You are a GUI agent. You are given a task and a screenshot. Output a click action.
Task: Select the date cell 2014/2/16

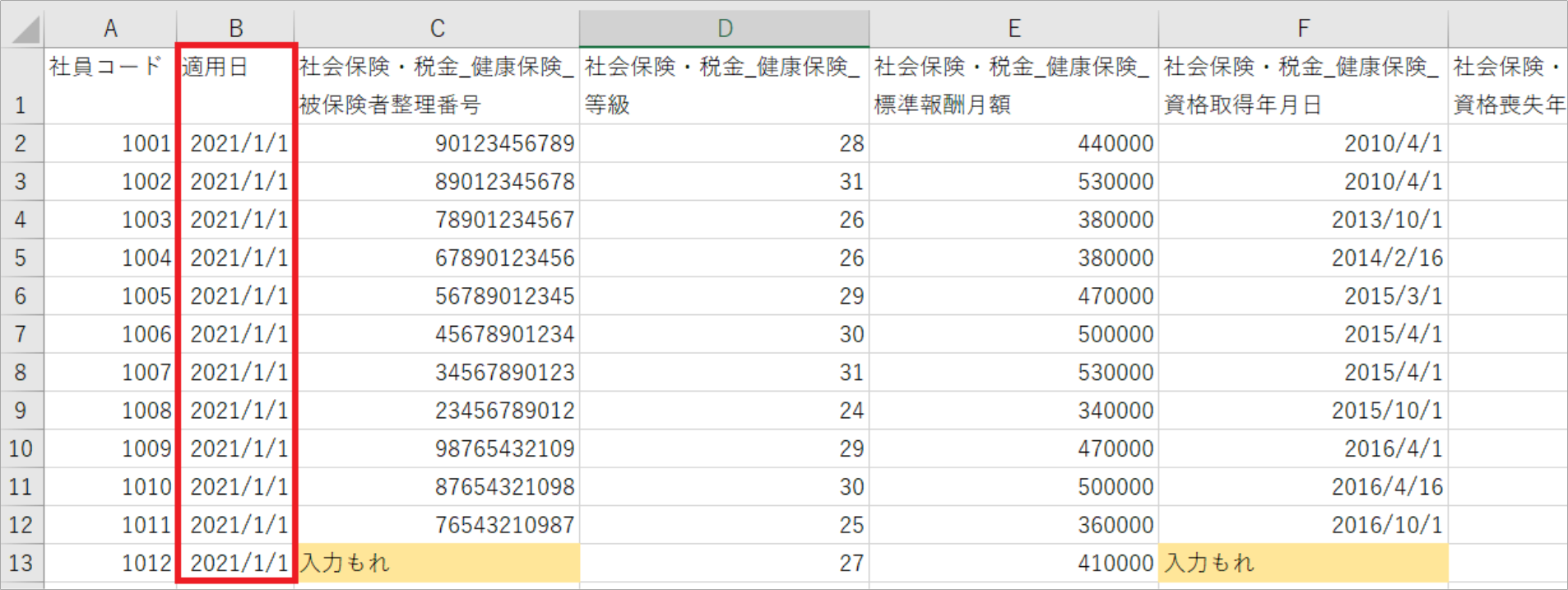1302,258
